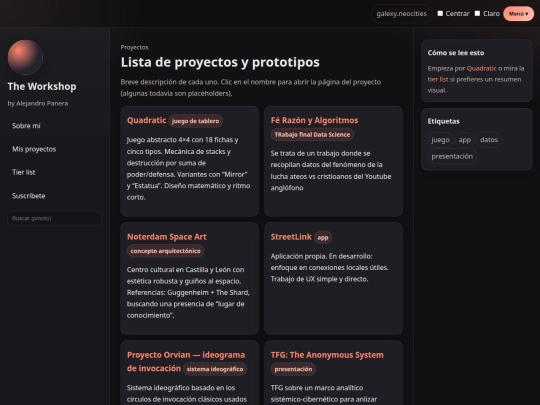The image size is (540, 405).
Task: Click the Proyectos breadcrumb label
Action: [134, 47]
